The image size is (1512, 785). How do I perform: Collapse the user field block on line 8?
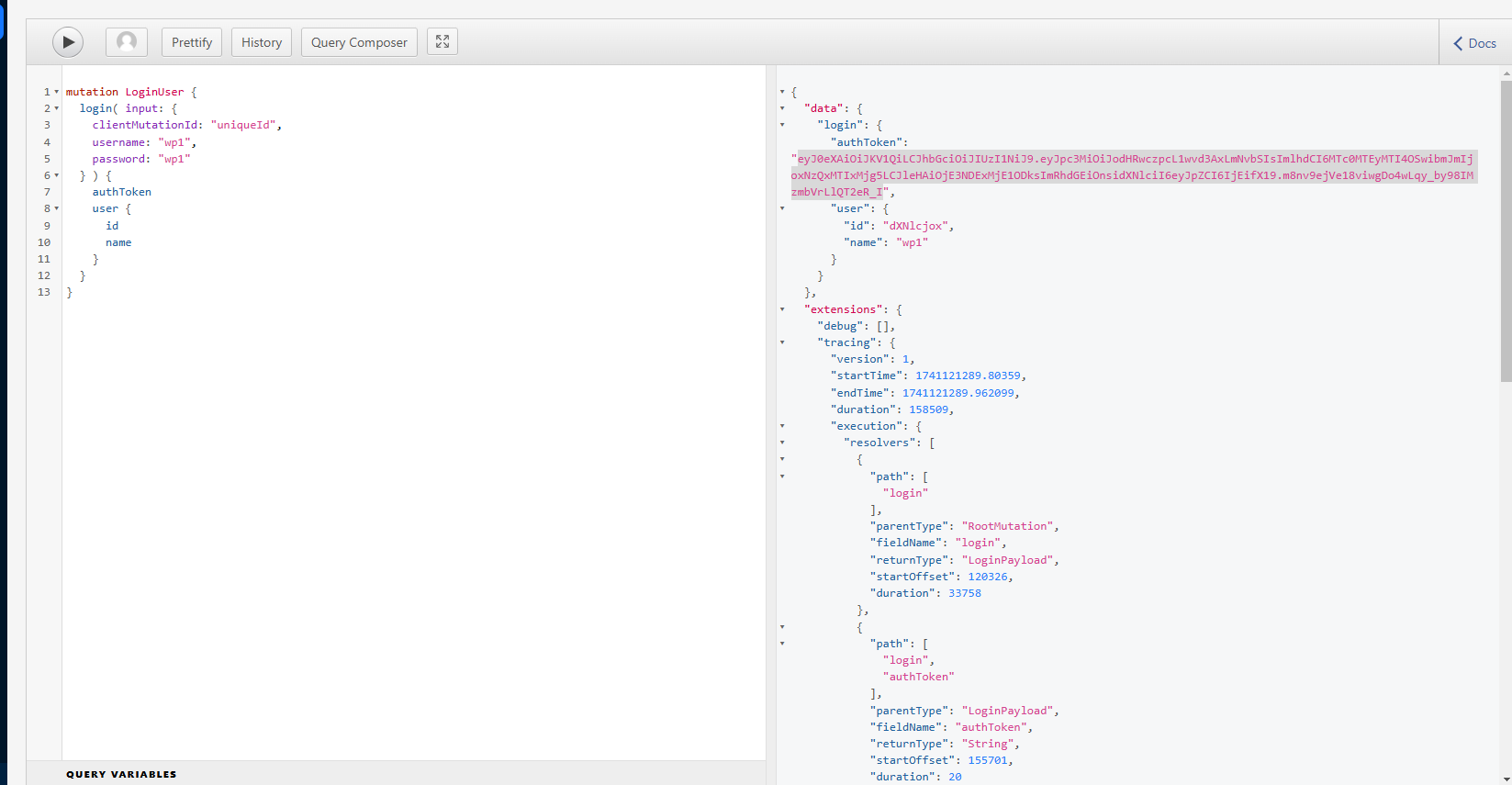tap(56, 208)
